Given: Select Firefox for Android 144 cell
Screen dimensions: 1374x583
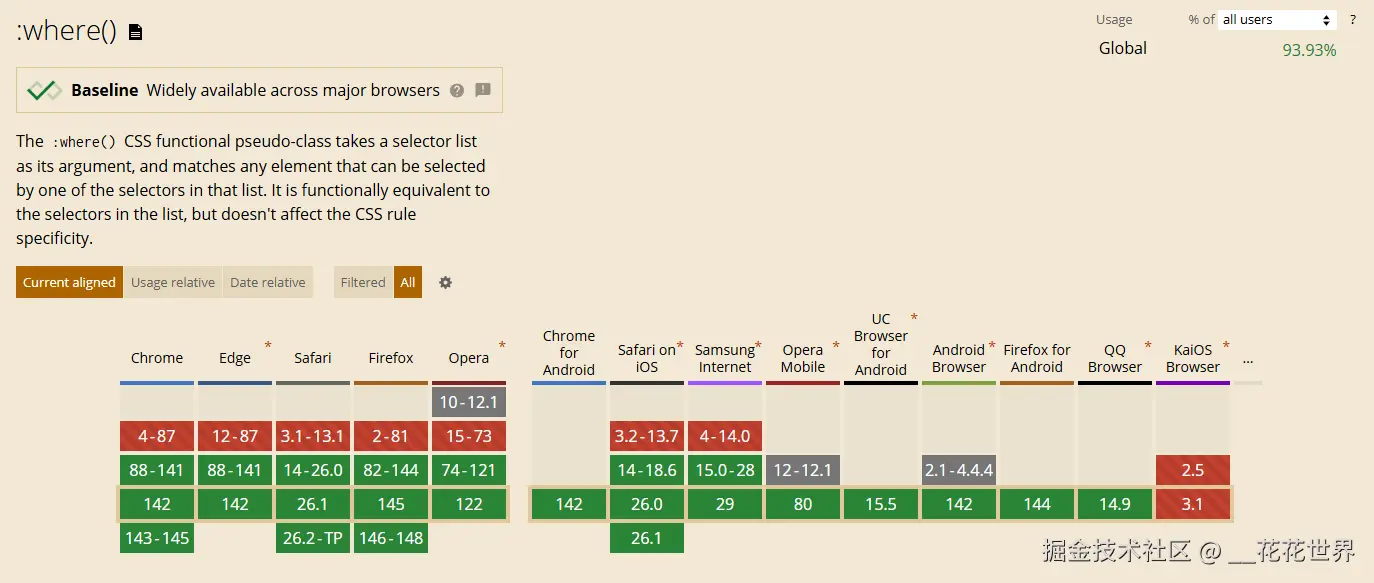Looking at the screenshot, I should point(1037,504).
